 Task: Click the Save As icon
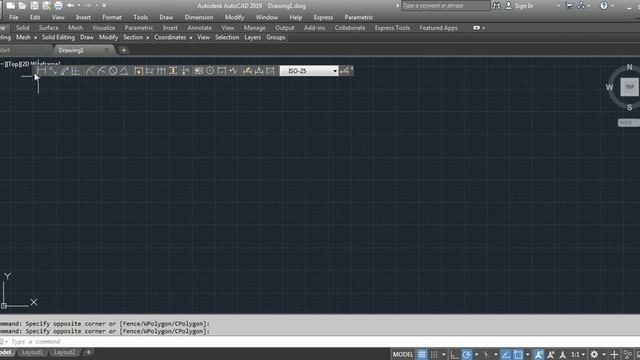click(47, 5)
